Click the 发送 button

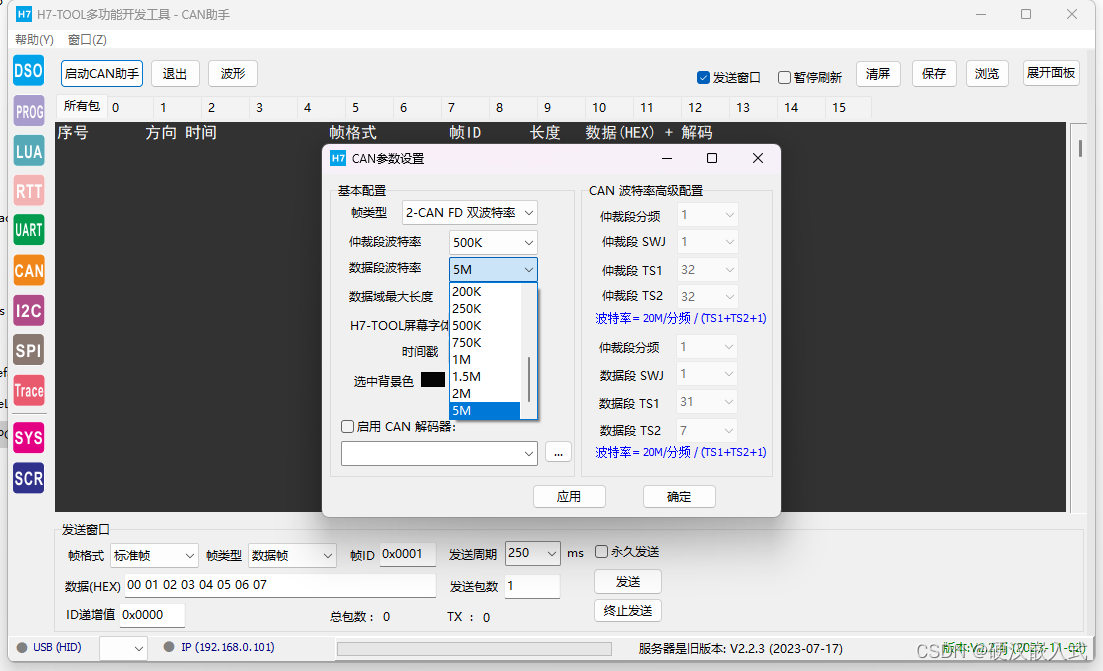[x=628, y=582]
